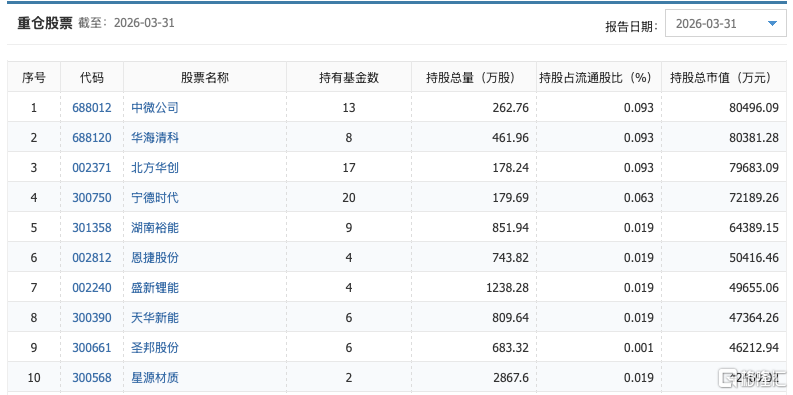Open the report date dropdown 2026-03-31
The height and width of the screenshot is (395, 793).
(x=726, y=24)
